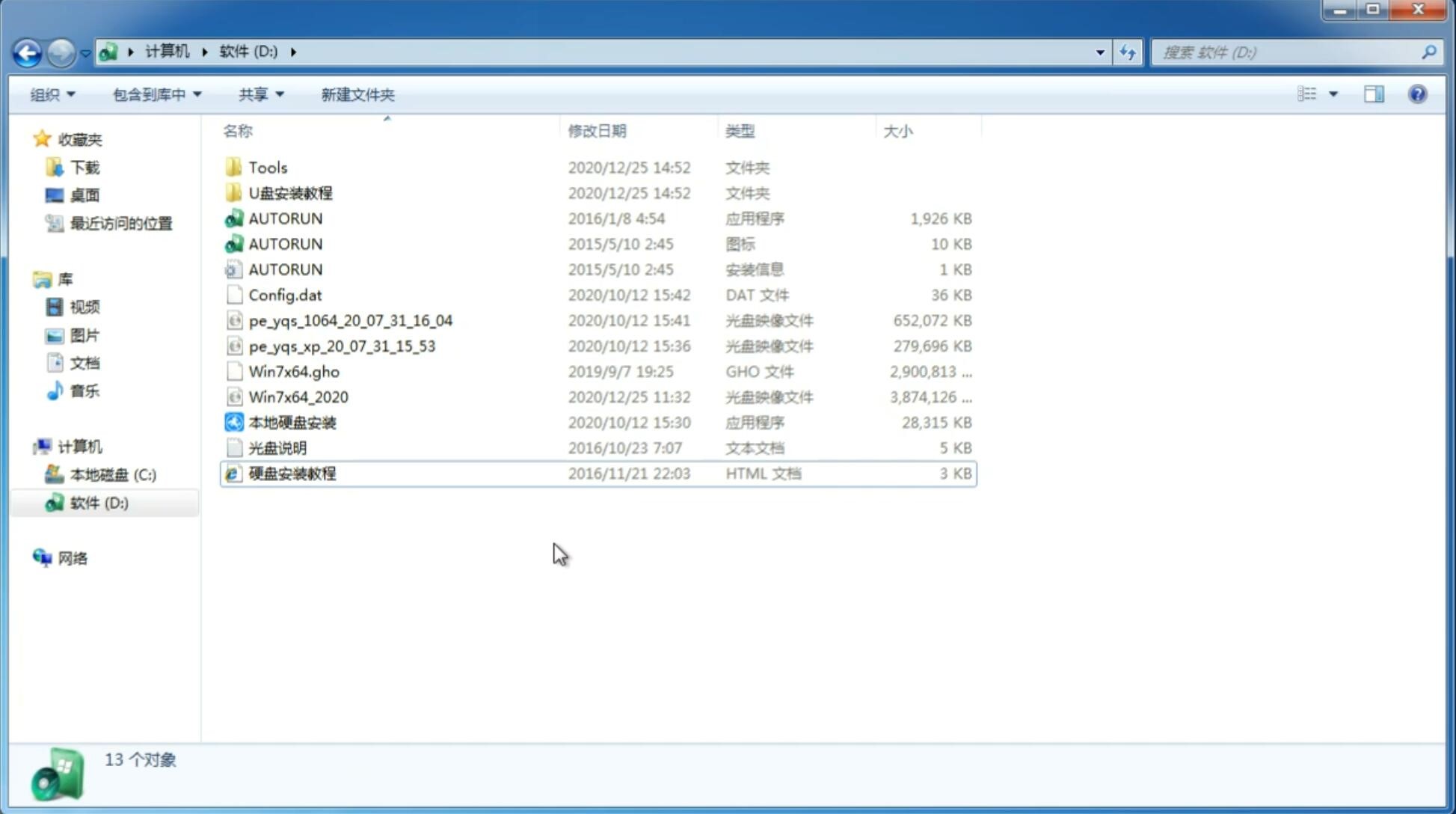Open pe_yqs_xp disc image file
Screen dimensions: 1456x814
(342, 346)
